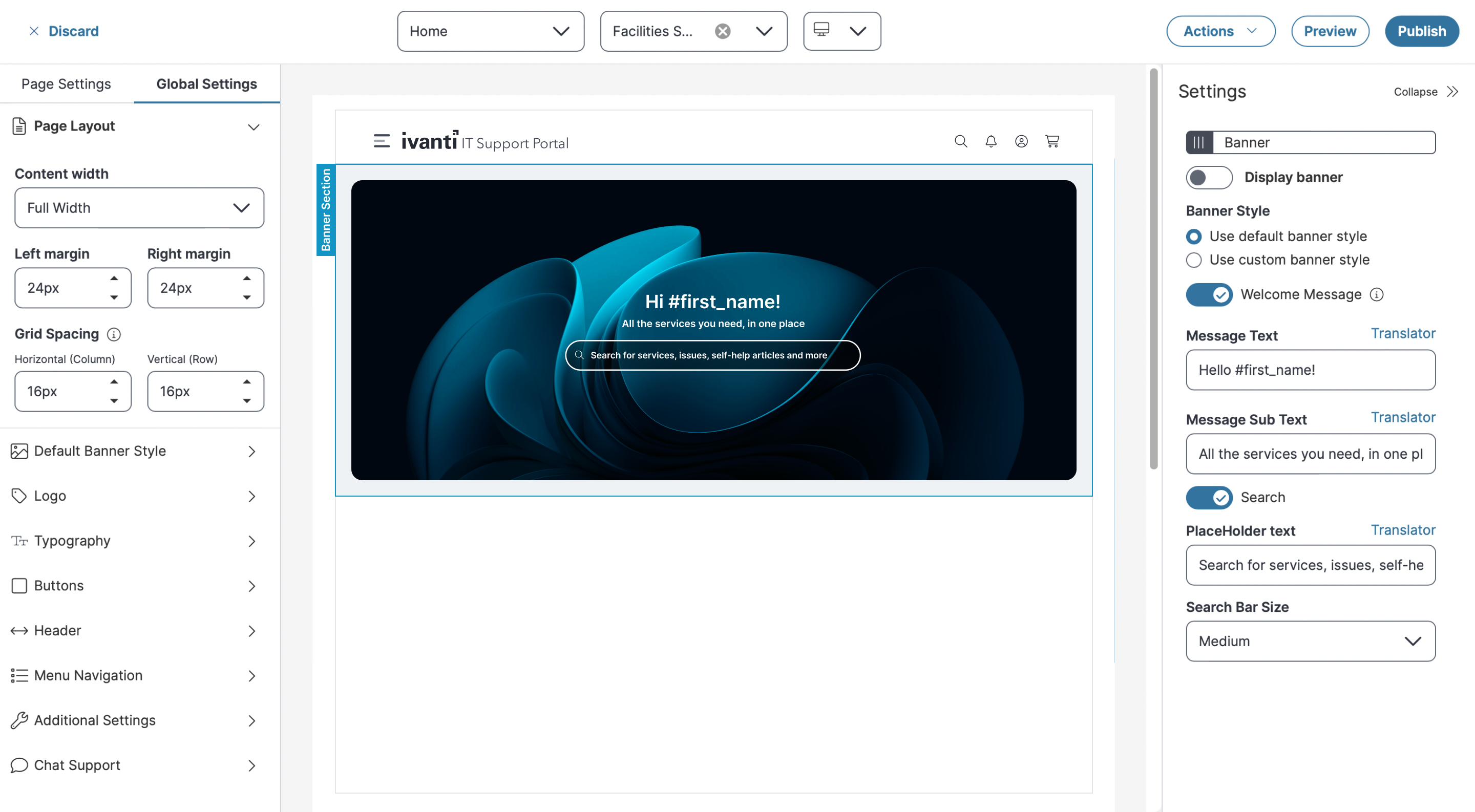Click Translator link next to Message Text
Screen dimensions: 1475x812
click(x=1403, y=333)
